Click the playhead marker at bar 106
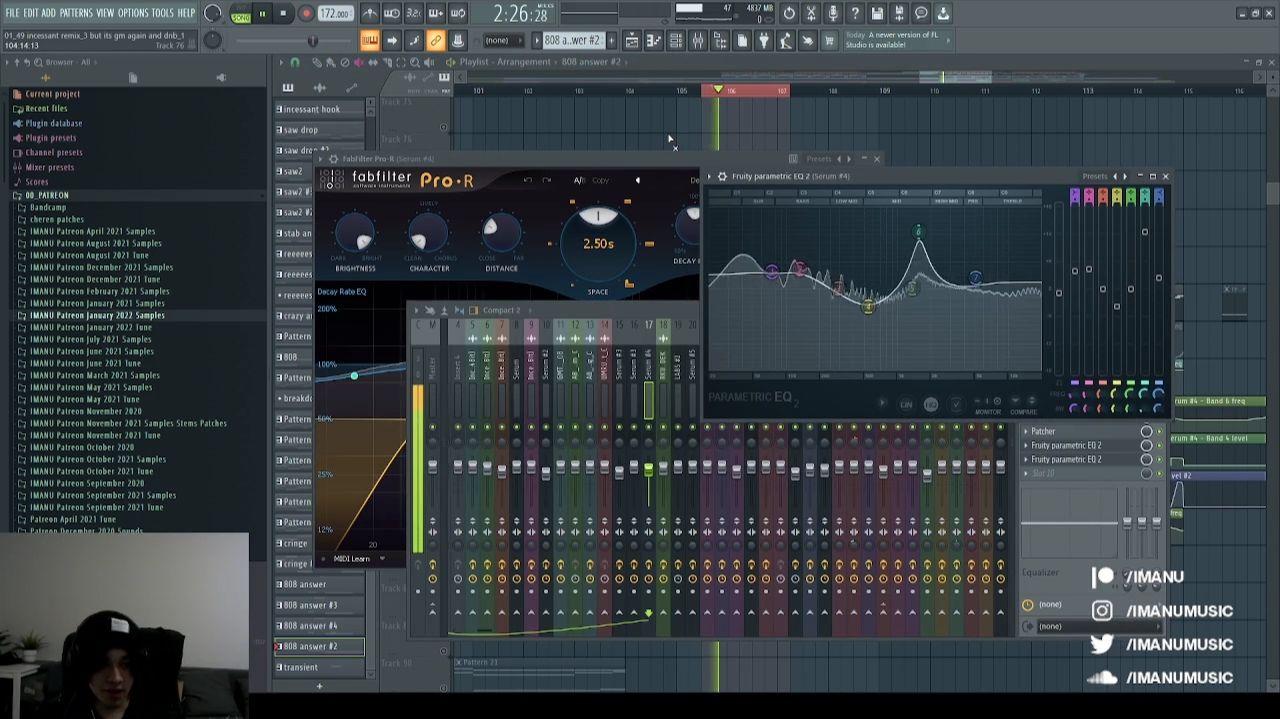Image resolution: width=1280 pixels, height=719 pixels. (717, 91)
